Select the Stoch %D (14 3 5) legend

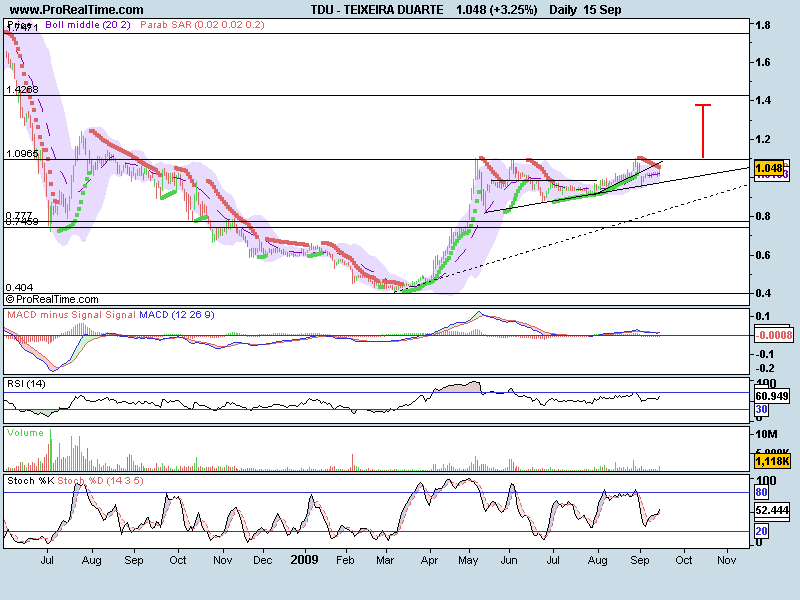tap(101, 481)
